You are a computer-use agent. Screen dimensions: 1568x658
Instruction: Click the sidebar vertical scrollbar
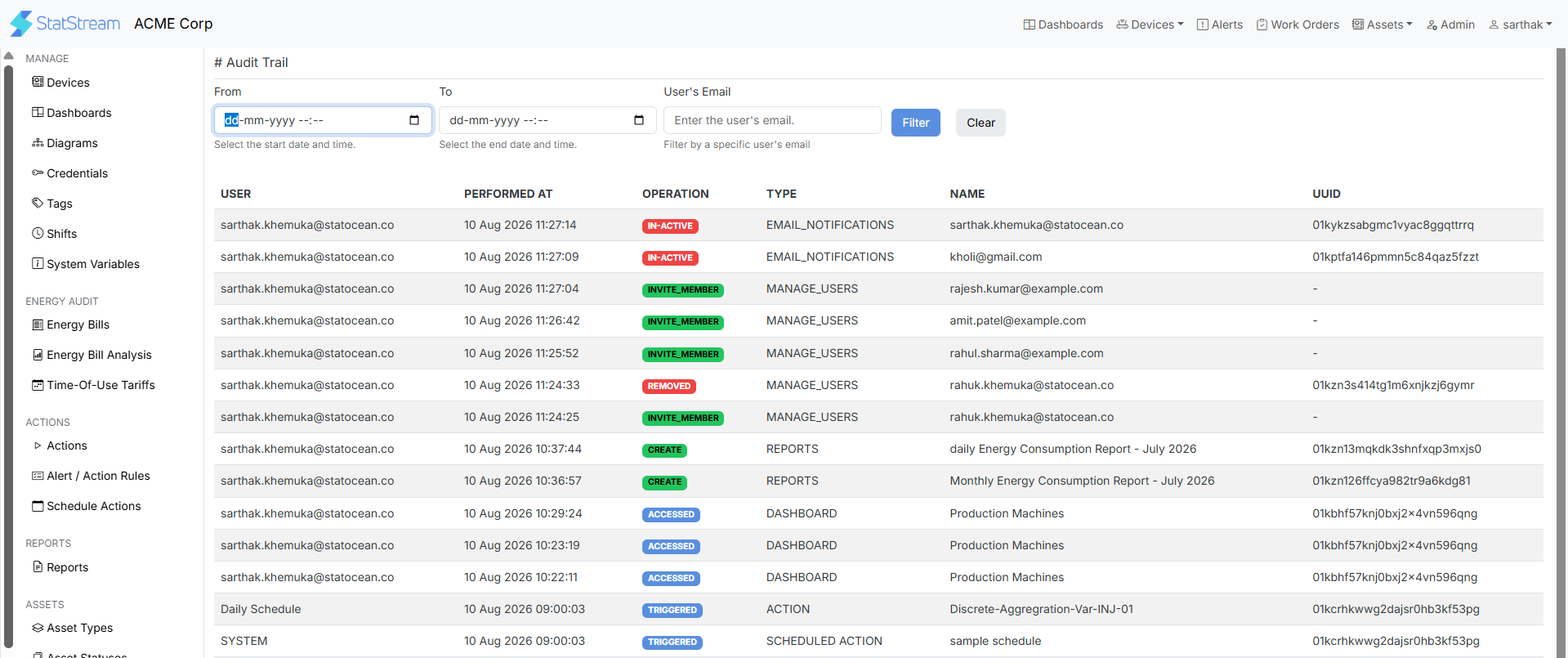pos(9,356)
